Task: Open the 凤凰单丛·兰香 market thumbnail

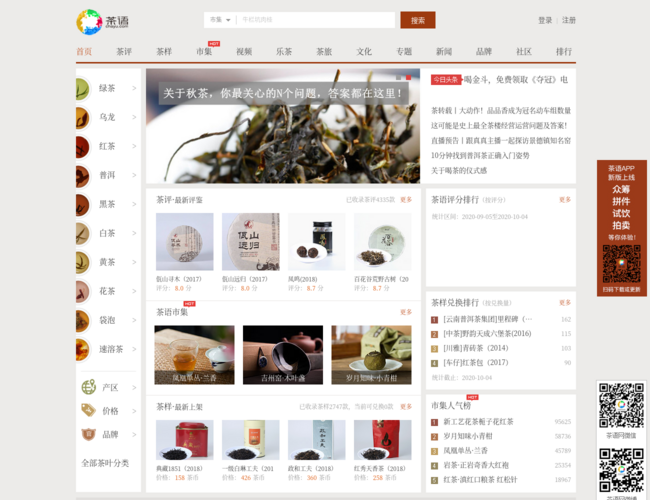Action: (194, 356)
